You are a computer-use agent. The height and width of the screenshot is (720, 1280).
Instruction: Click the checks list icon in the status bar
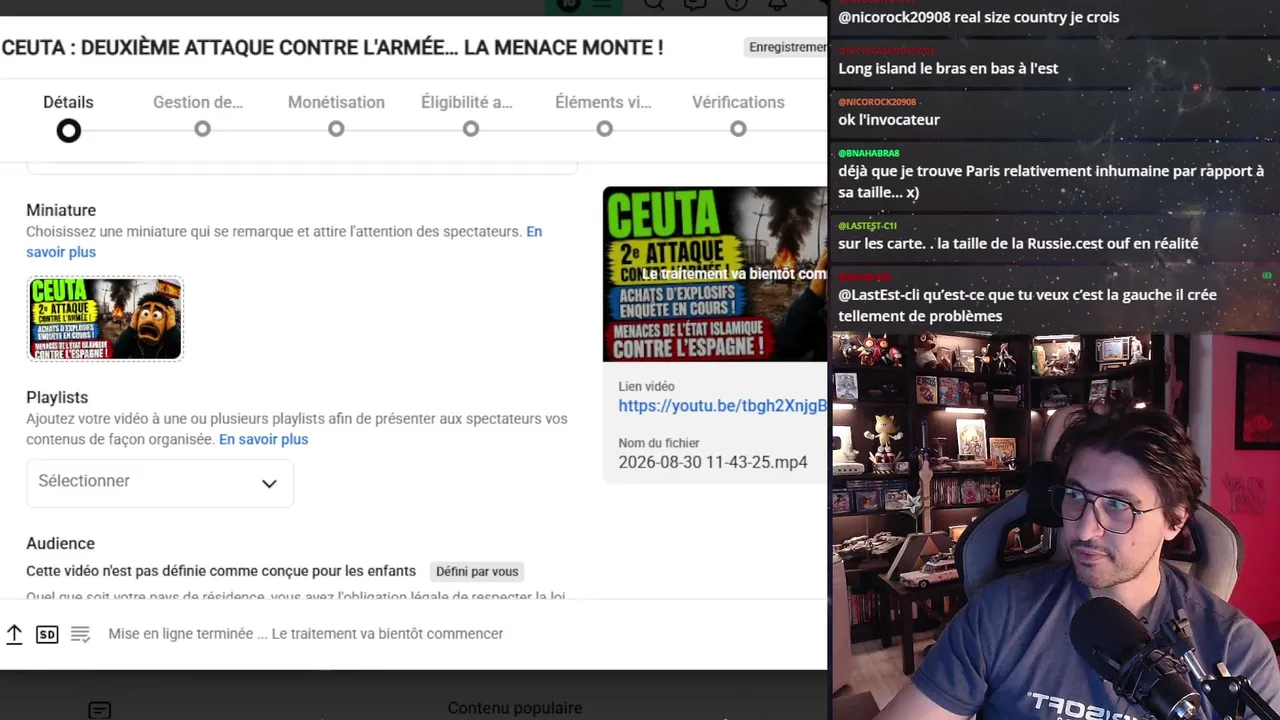(x=80, y=634)
